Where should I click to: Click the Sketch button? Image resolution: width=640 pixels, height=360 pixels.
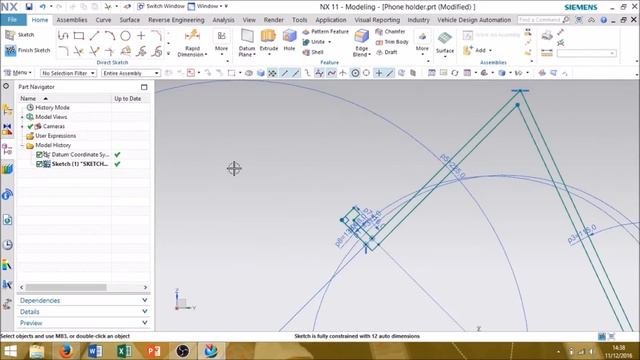coord(20,35)
